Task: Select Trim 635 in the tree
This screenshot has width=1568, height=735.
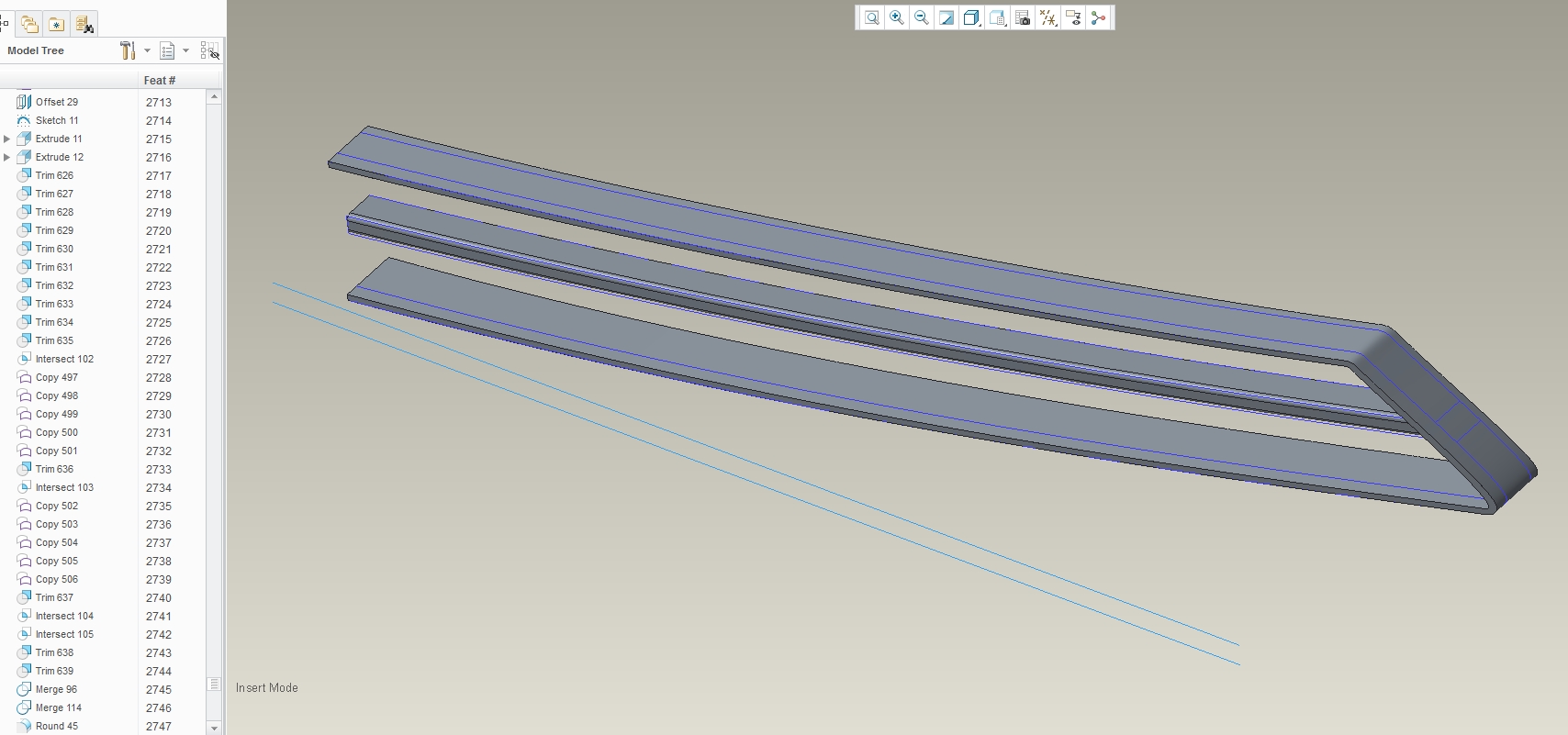Action: [x=54, y=340]
